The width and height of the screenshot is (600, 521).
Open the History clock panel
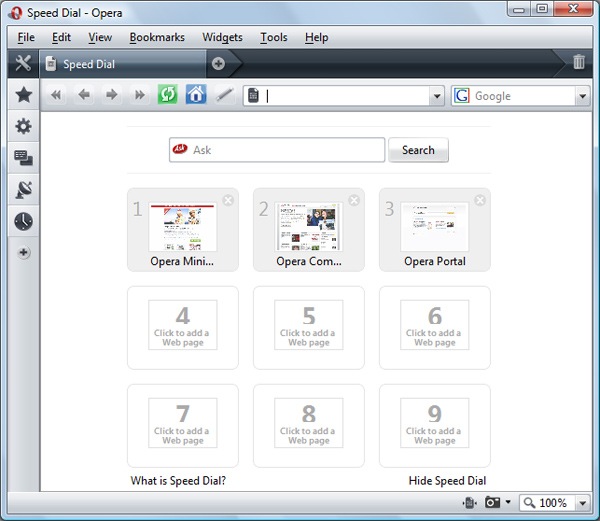coord(23,221)
